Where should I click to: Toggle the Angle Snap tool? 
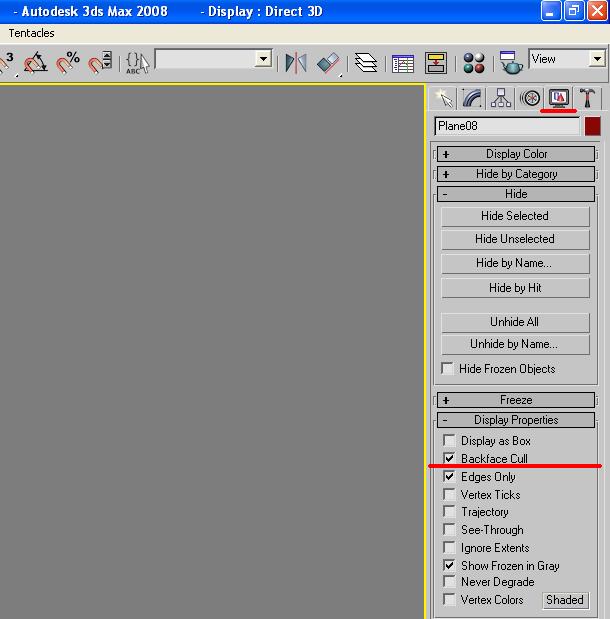pos(36,63)
